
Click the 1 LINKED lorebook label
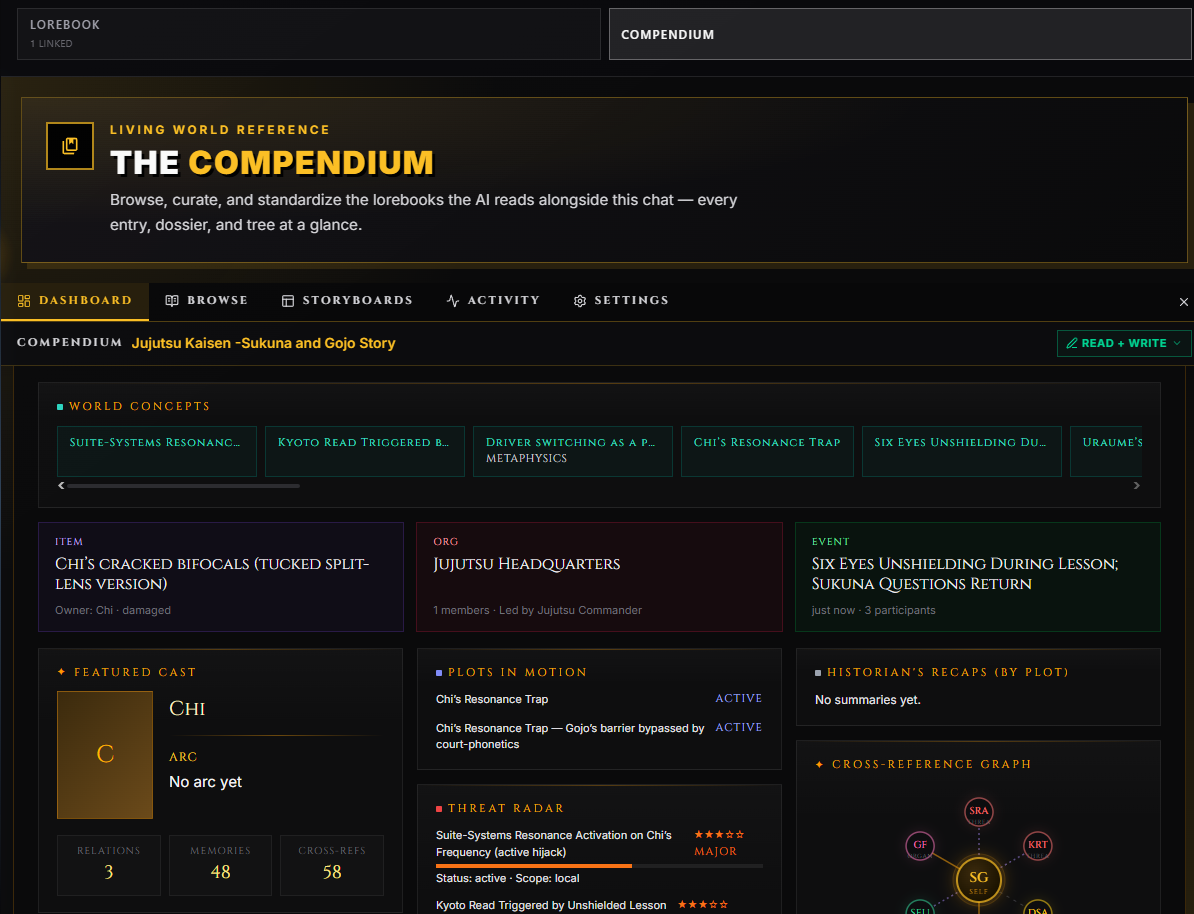tap(51, 43)
